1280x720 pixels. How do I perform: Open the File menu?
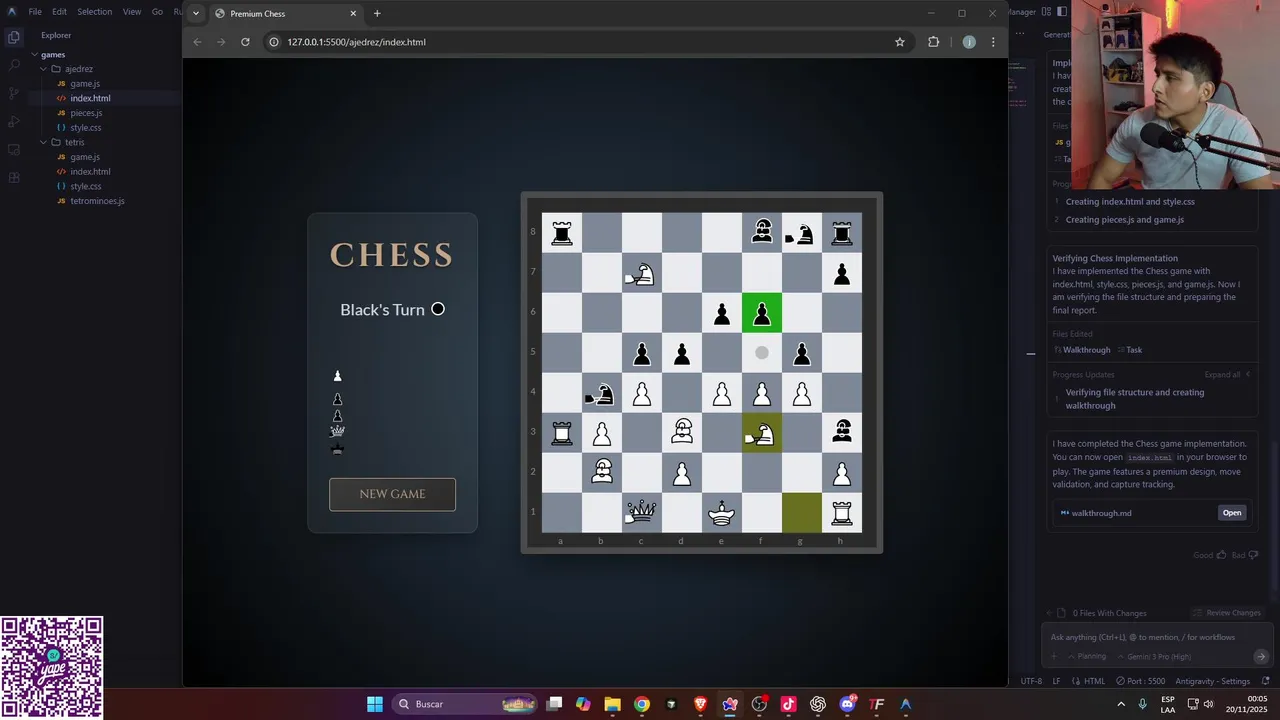35,12
